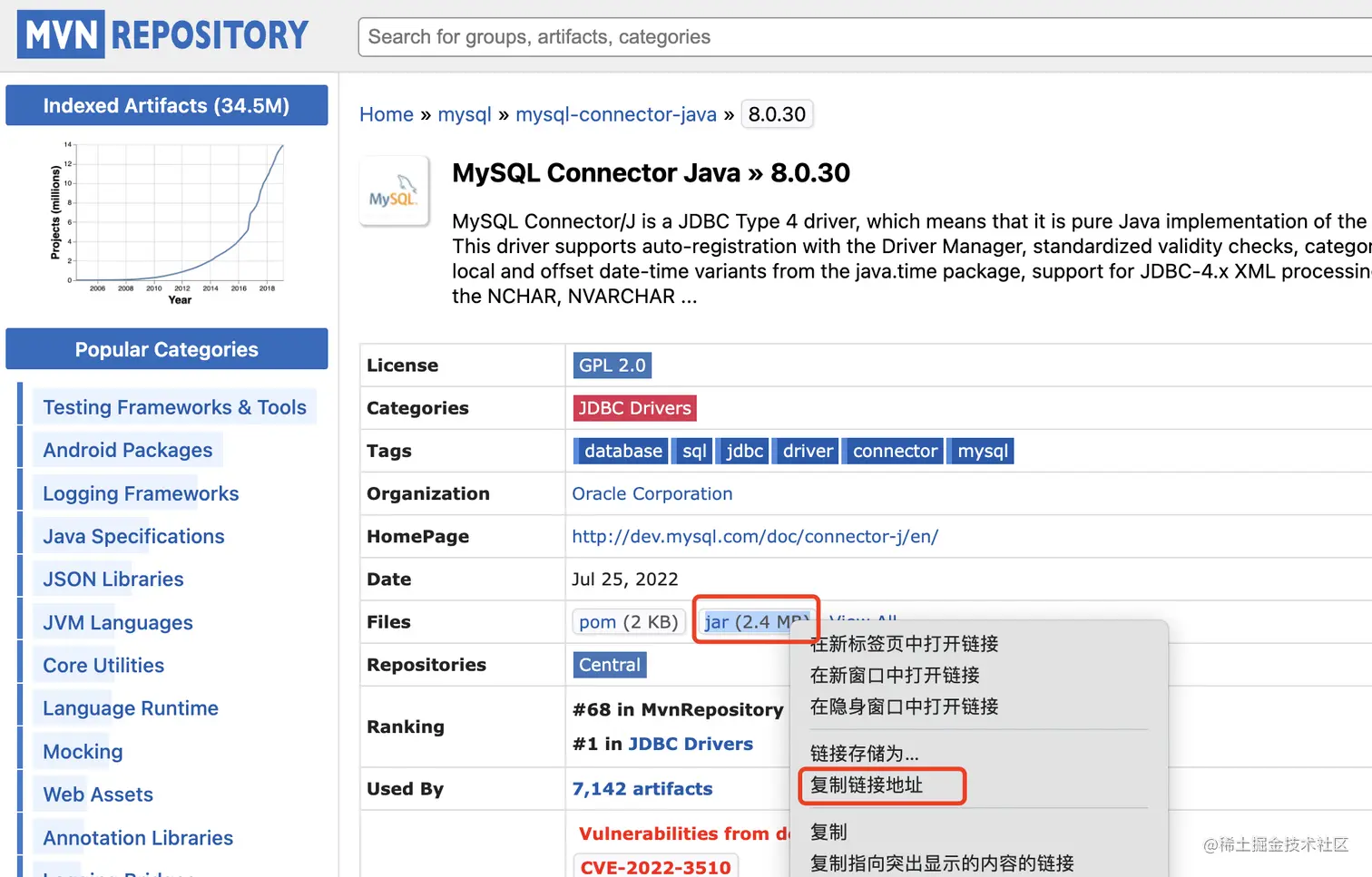The width and height of the screenshot is (1372, 877).
Task: Open Web Assets category
Action: pyautogui.click(x=98, y=794)
